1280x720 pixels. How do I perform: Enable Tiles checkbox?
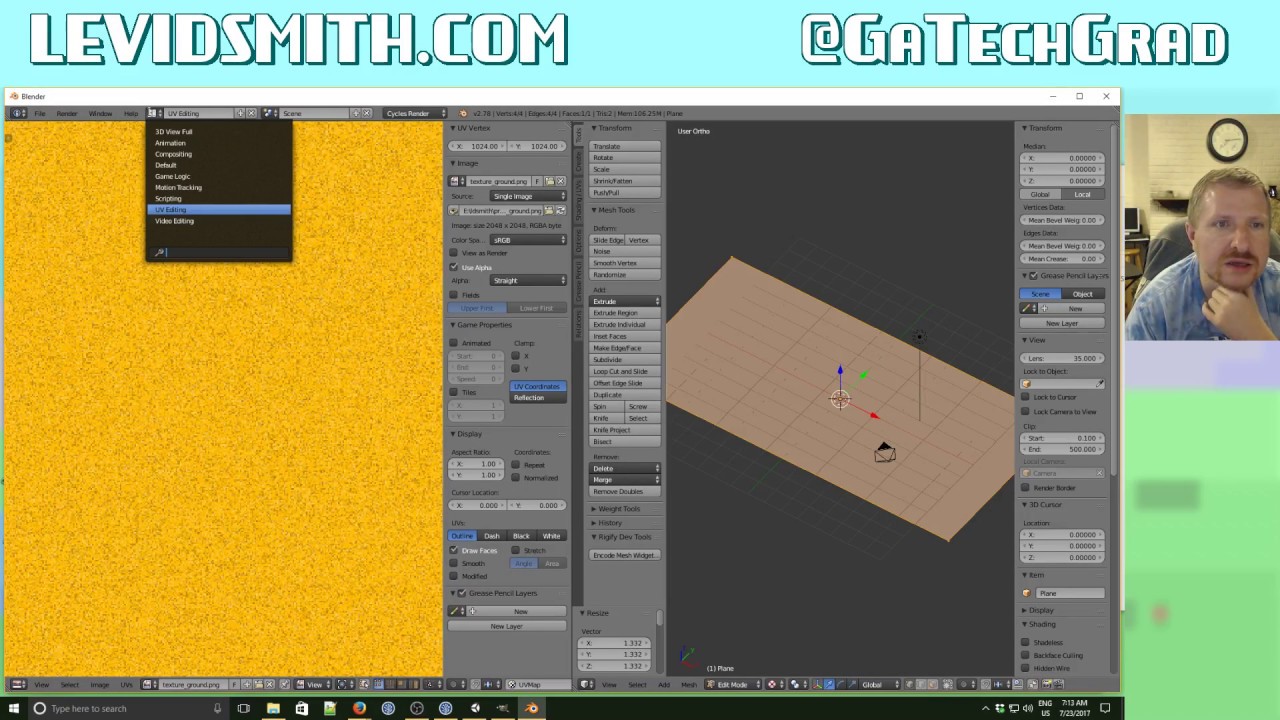point(454,392)
